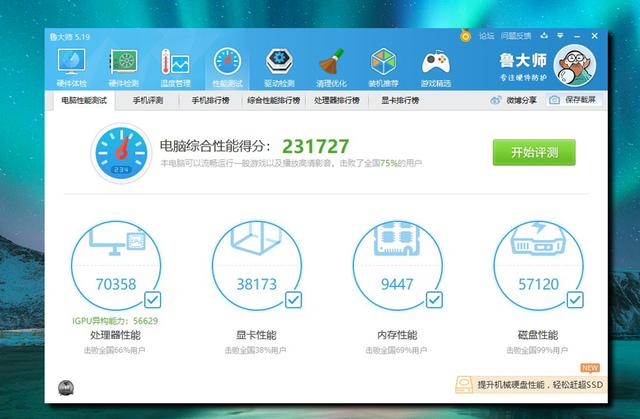This screenshot has height=419, width=640.
Task: Open the title bar dropdown menu icon
Action: (x=560, y=36)
